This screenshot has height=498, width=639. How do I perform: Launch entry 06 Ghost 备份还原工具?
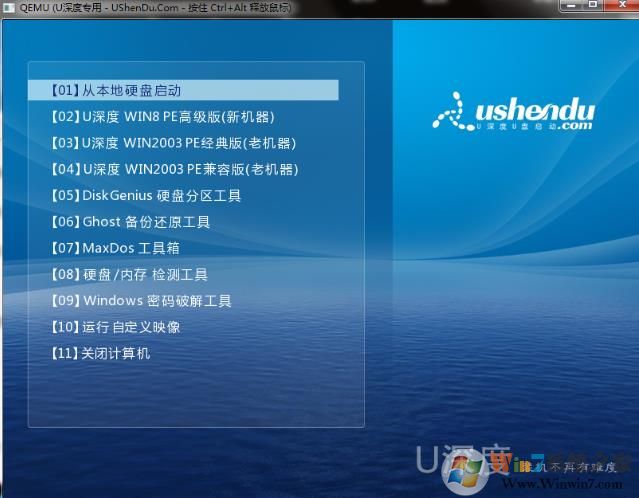130,222
